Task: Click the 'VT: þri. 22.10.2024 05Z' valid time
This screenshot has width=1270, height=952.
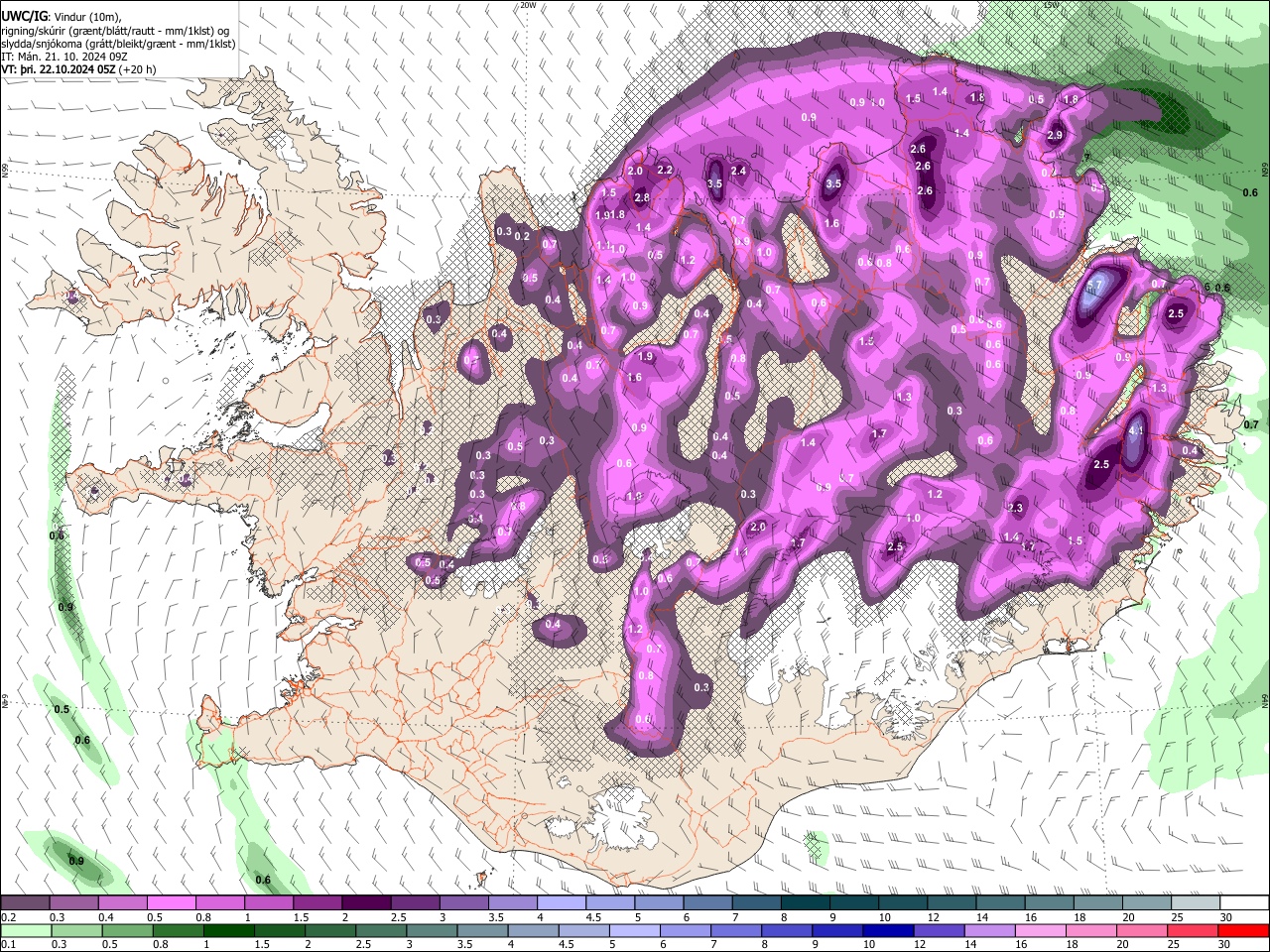Action: (59, 69)
